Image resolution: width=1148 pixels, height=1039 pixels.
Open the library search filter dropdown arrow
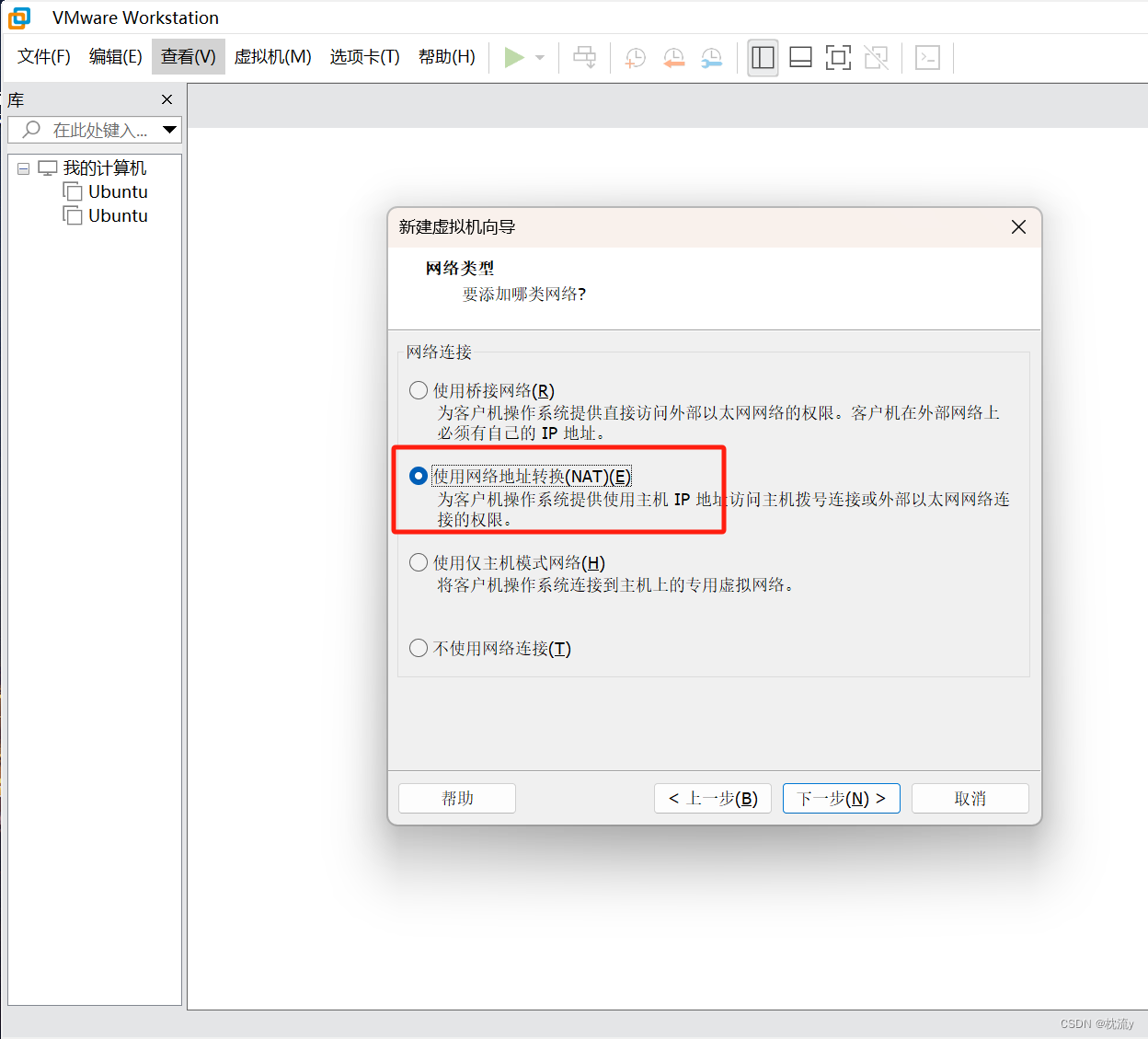(x=169, y=130)
